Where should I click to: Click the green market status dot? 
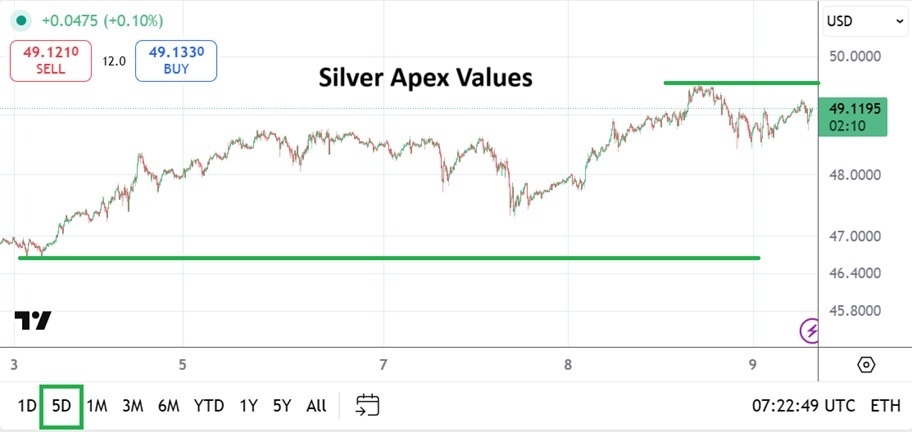tap(21, 21)
